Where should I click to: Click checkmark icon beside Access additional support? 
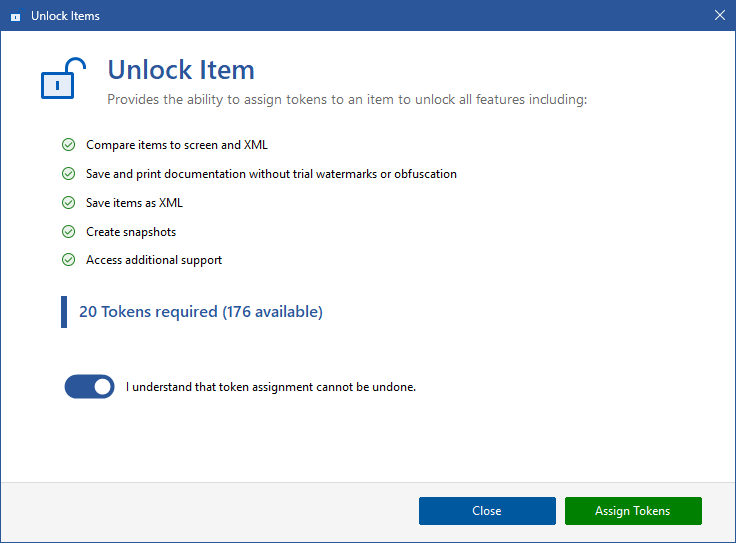coord(68,260)
